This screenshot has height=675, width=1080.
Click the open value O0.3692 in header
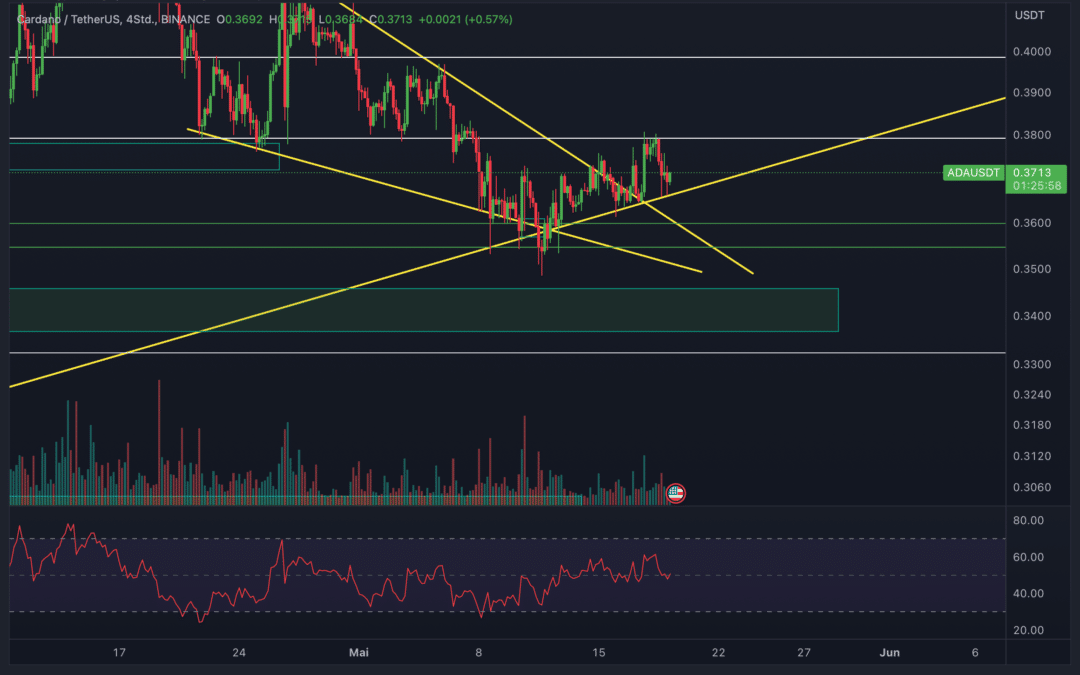240,19
